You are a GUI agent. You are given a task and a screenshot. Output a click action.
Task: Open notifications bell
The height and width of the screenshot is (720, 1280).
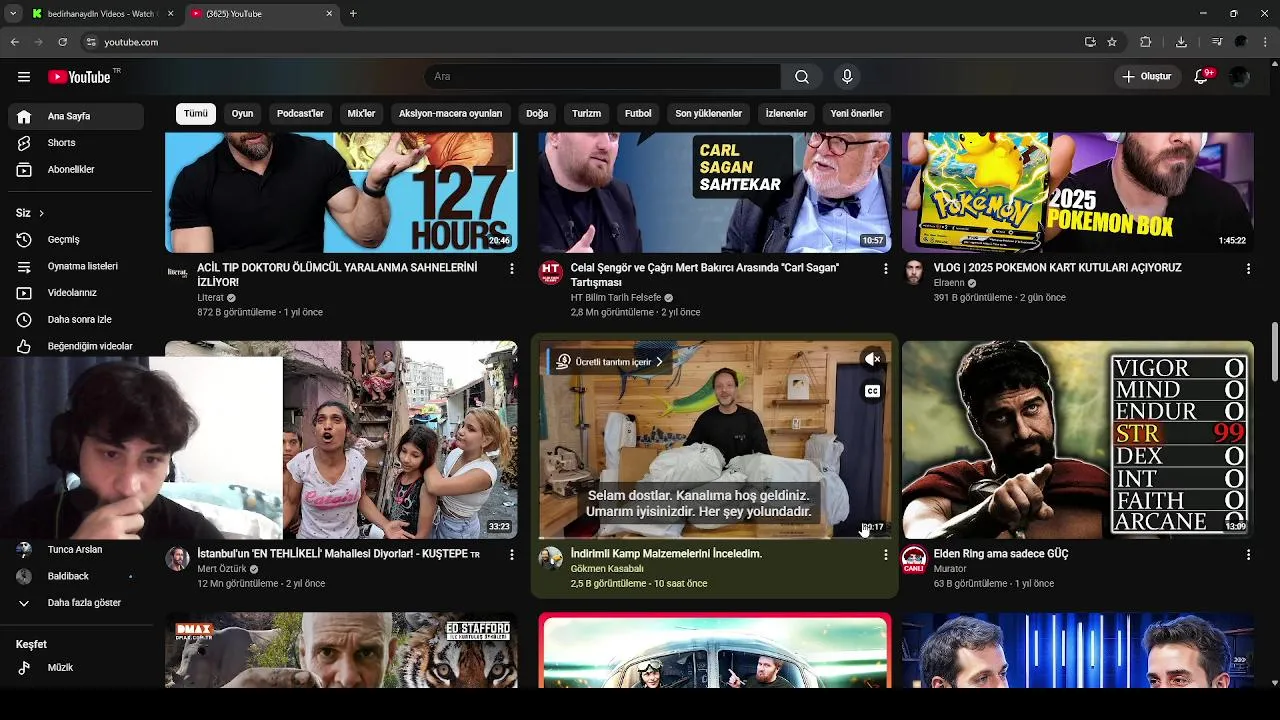click(x=1202, y=77)
